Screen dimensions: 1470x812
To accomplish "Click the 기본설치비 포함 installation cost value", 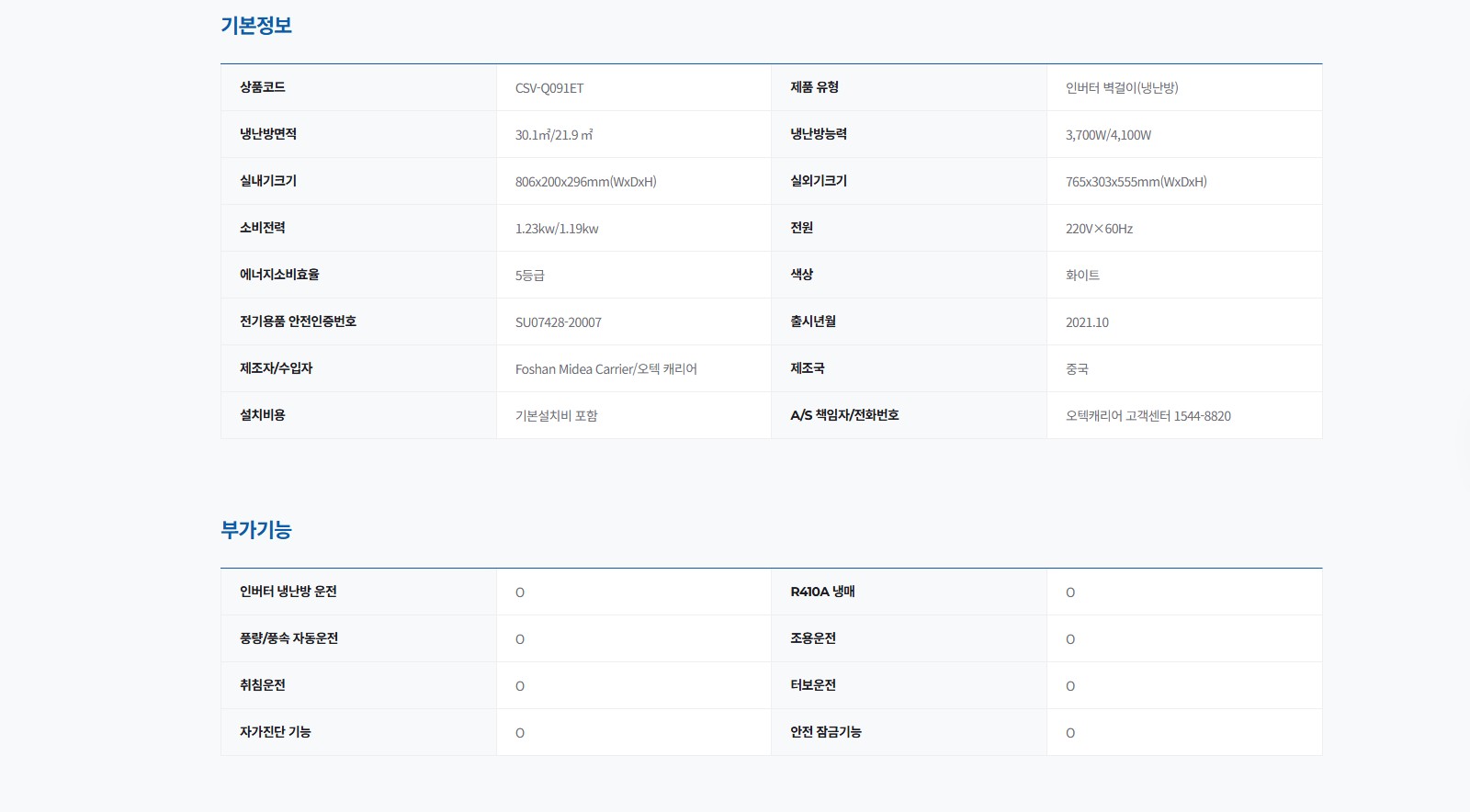I will point(556,416).
